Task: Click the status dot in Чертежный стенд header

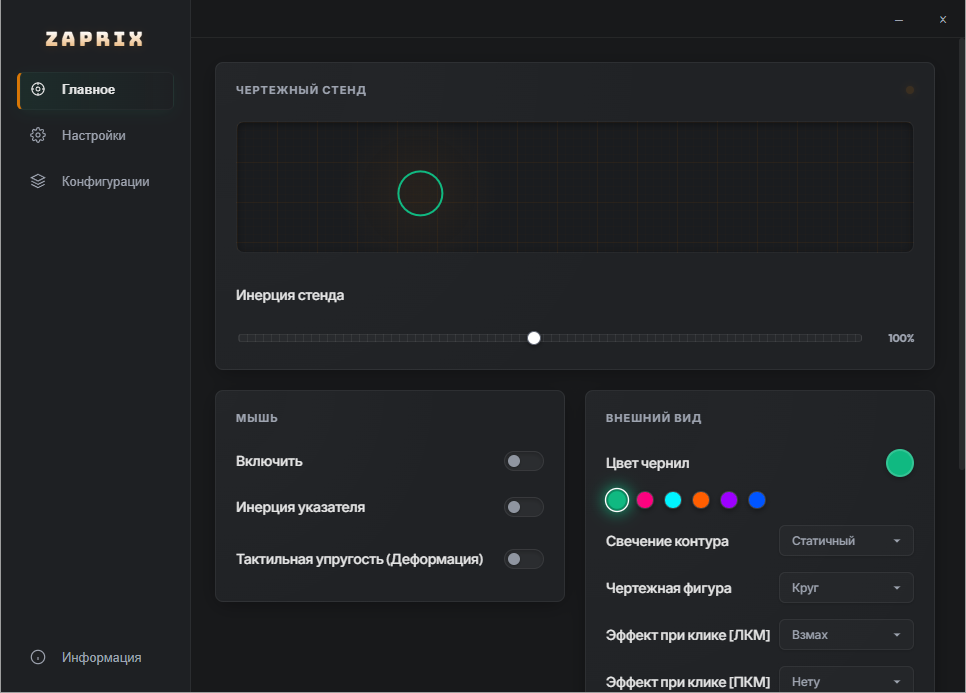Action: point(909,90)
